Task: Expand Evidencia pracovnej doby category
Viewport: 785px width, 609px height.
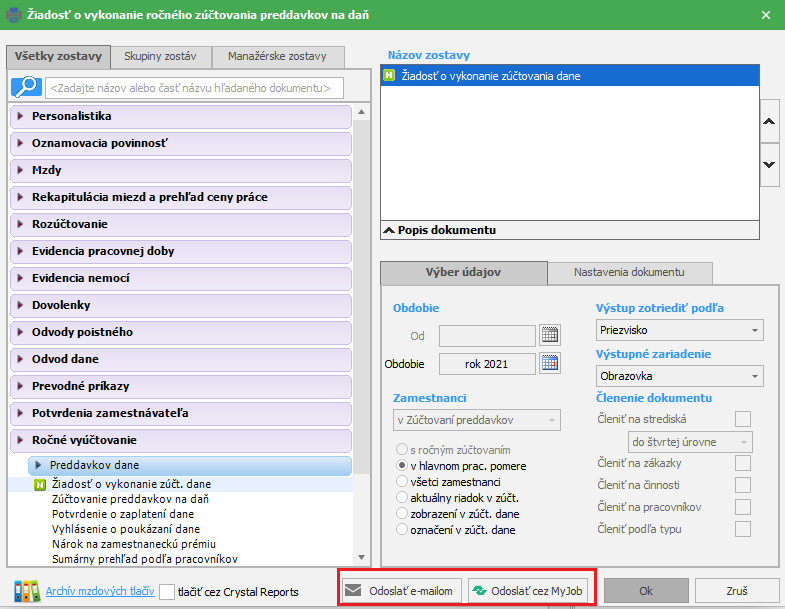Action: pos(180,251)
